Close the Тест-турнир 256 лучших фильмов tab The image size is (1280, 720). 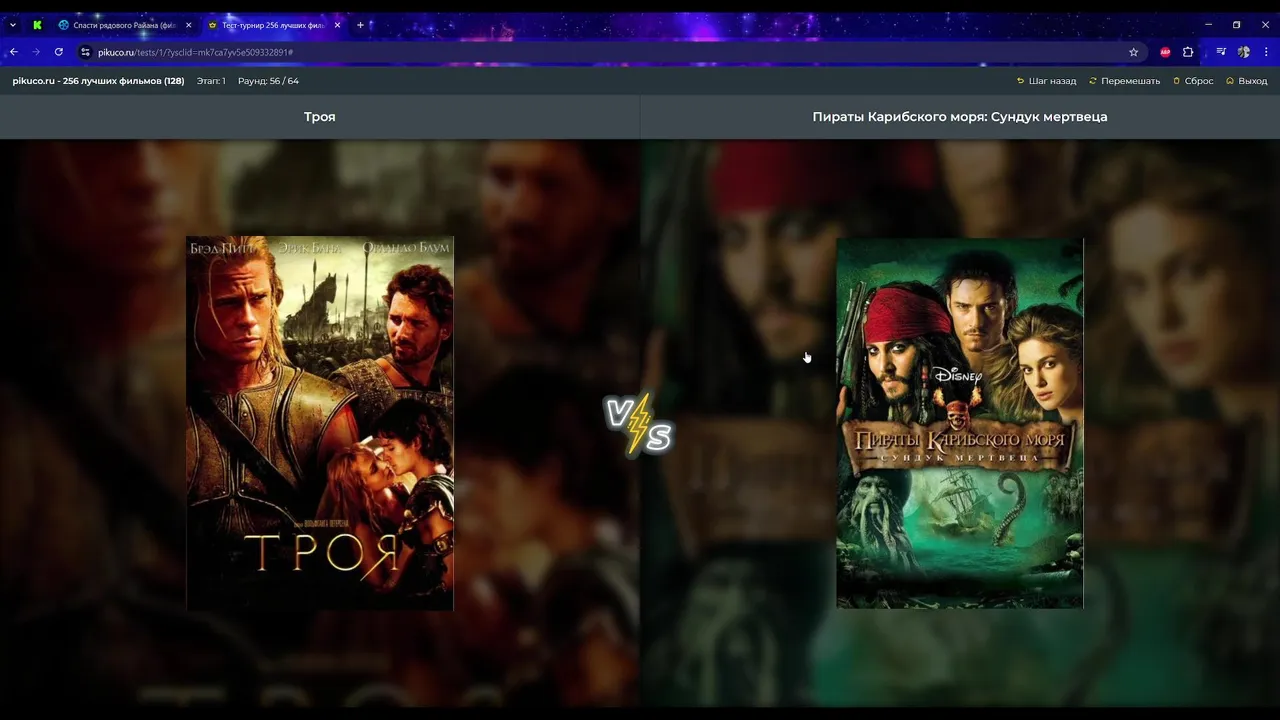pyautogui.click(x=337, y=25)
